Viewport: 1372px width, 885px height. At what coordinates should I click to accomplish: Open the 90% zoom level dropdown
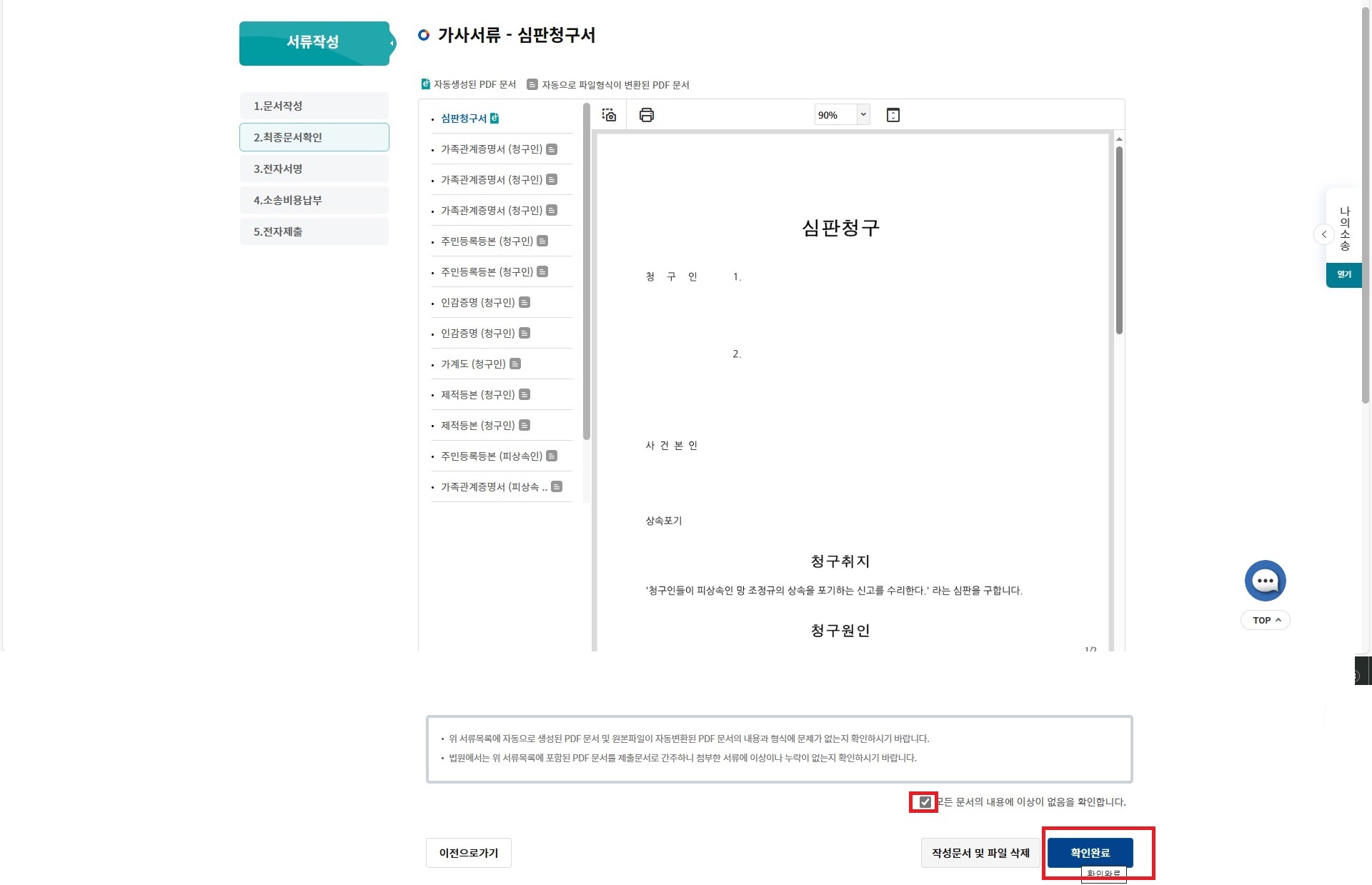click(863, 114)
